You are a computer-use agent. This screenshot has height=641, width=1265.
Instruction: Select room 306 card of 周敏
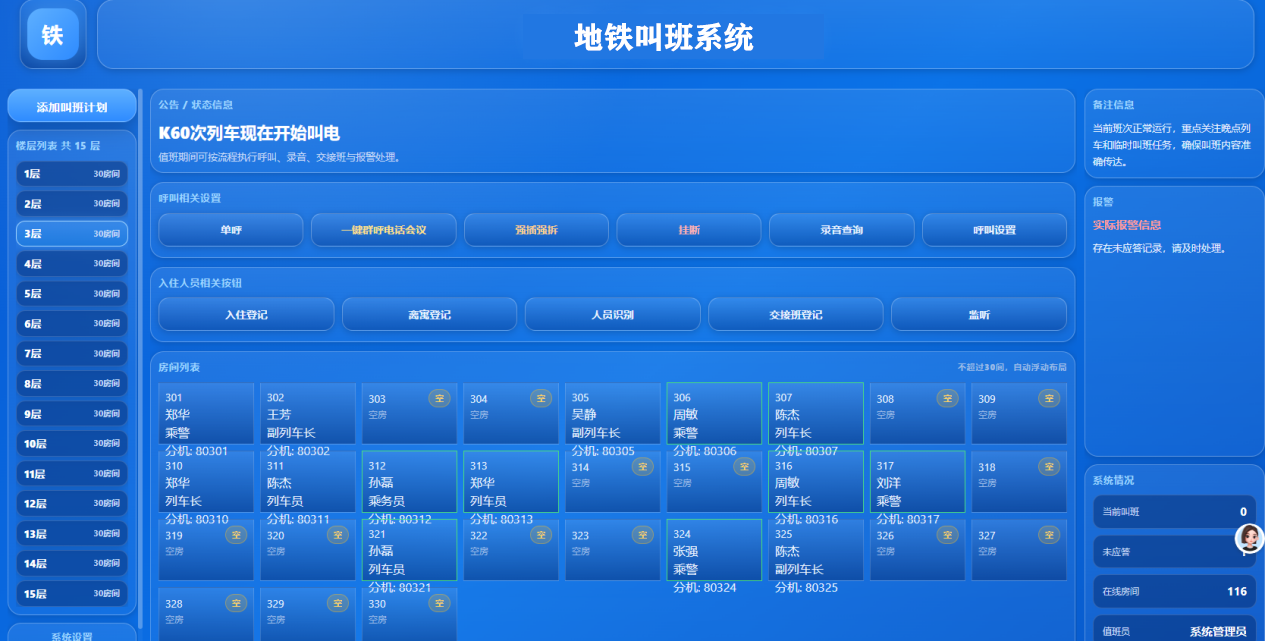click(714, 413)
